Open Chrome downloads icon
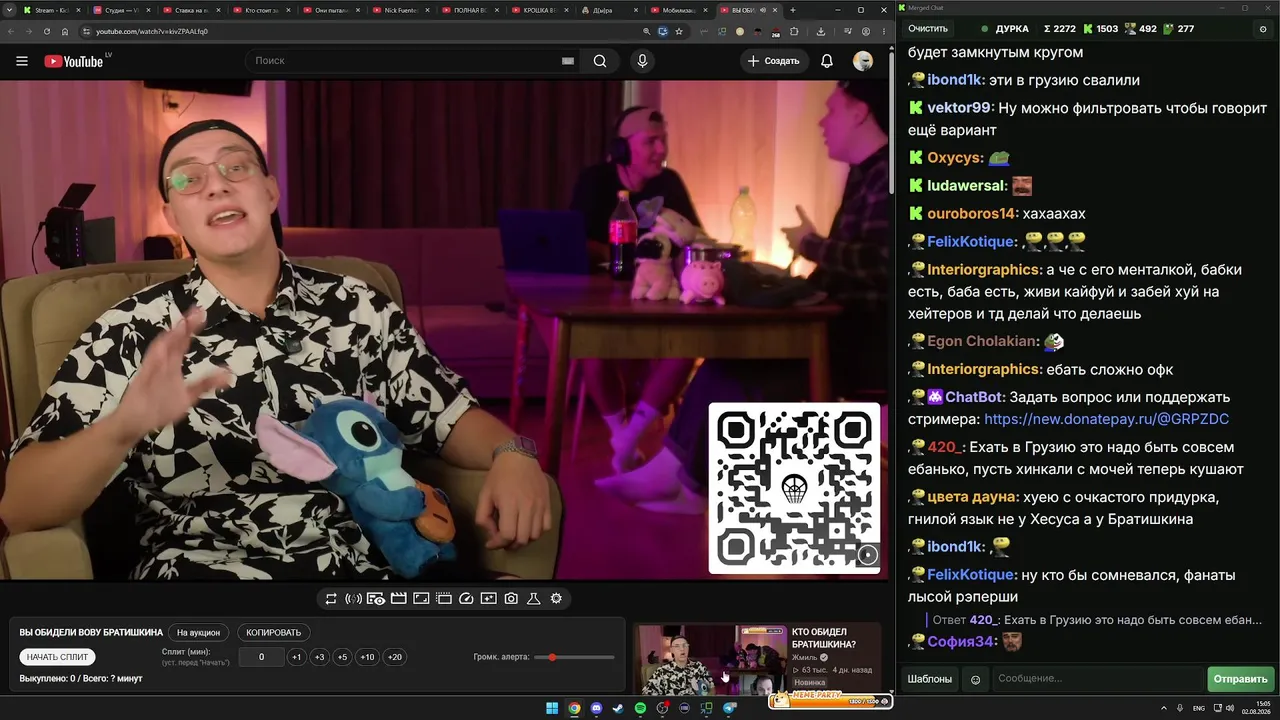Screen dimensions: 1280x720 pyautogui.click(x=821, y=31)
